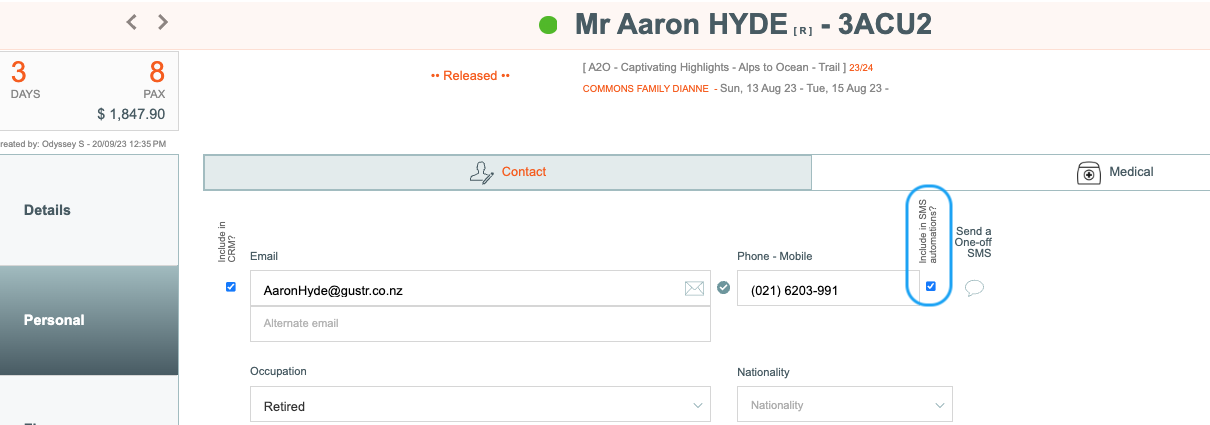Switch to the Medical tab
This screenshot has height=425, width=1210.
pos(1010,172)
